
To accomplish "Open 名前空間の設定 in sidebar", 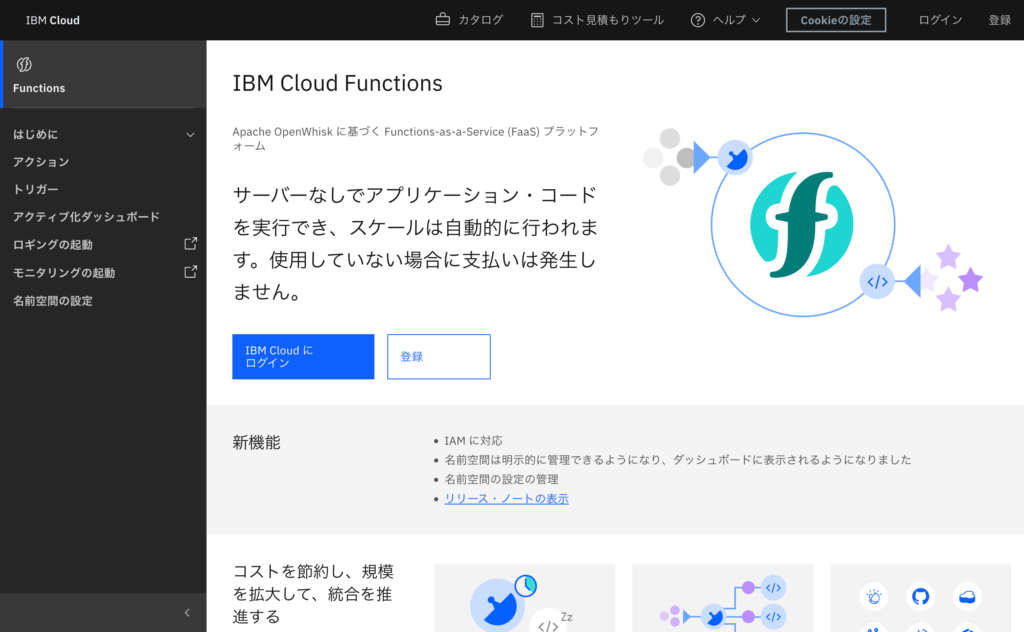I will pyautogui.click(x=53, y=300).
